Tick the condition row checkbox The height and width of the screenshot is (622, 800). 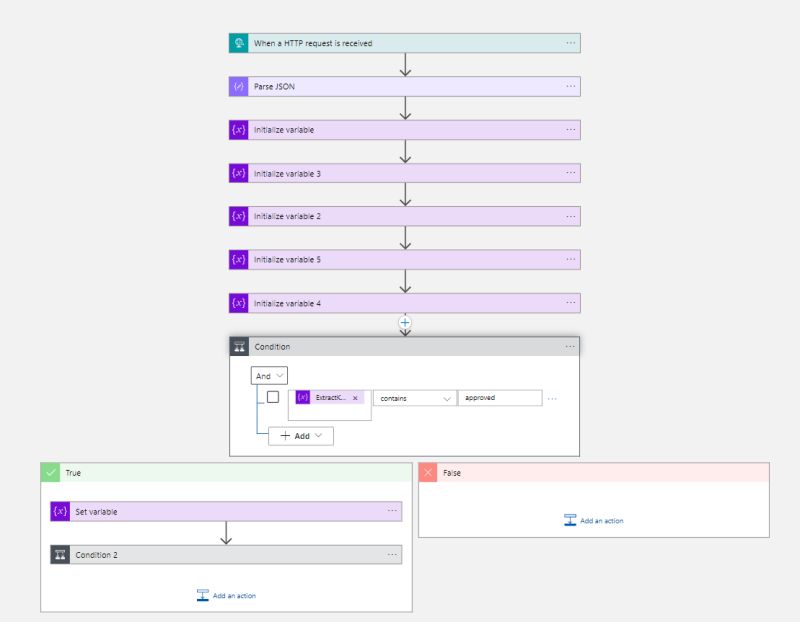273,397
